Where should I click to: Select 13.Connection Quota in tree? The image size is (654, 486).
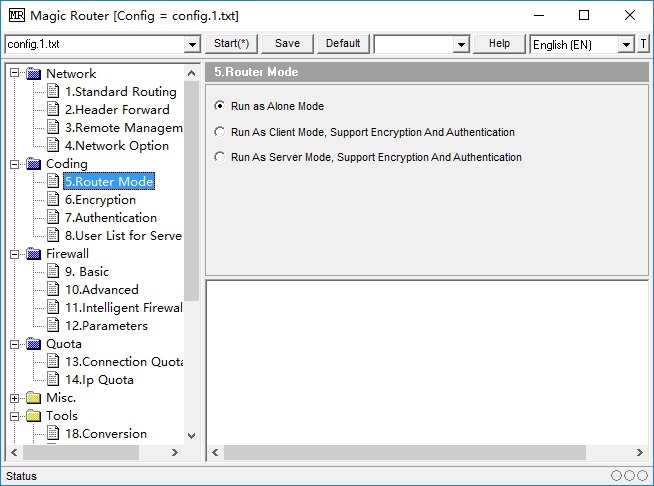[x=123, y=362]
